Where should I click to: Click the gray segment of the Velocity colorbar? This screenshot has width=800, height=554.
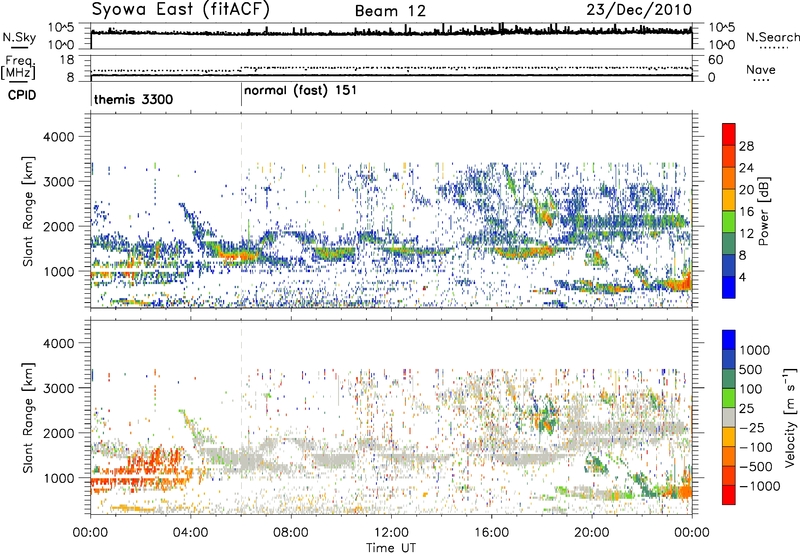729,418
